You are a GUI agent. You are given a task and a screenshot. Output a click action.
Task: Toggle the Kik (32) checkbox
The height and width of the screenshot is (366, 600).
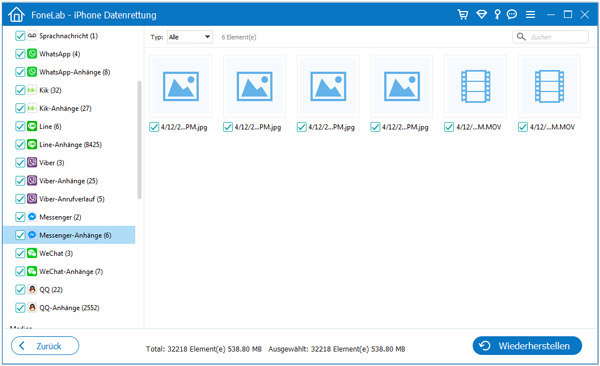point(20,90)
